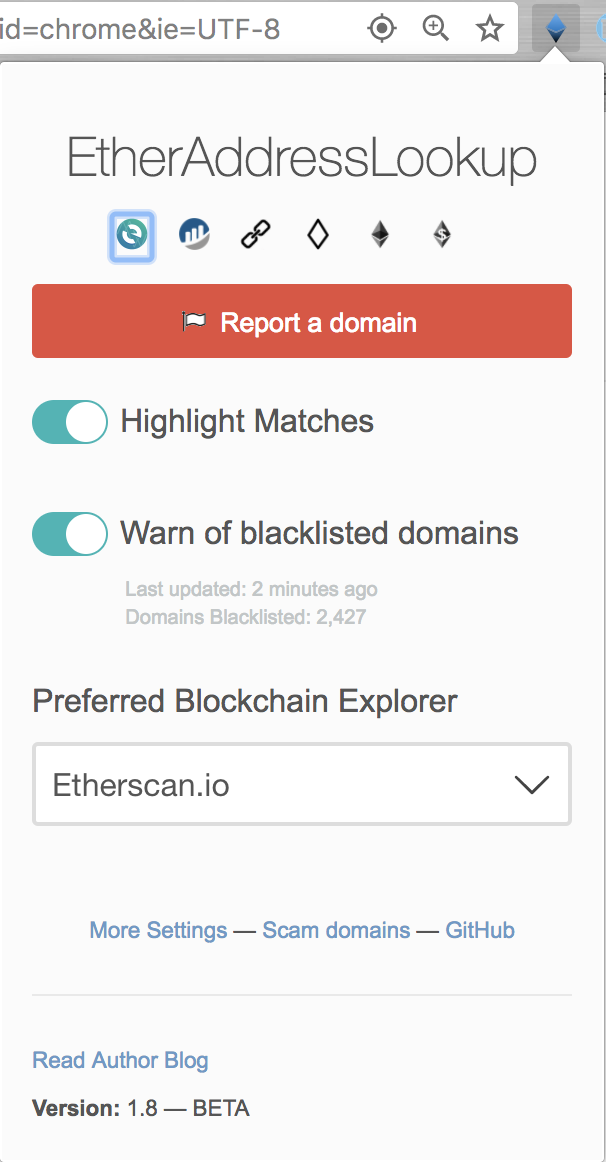Open the Preferred Blockchain Explorer dropdown
The width and height of the screenshot is (606, 1162).
point(302,784)
